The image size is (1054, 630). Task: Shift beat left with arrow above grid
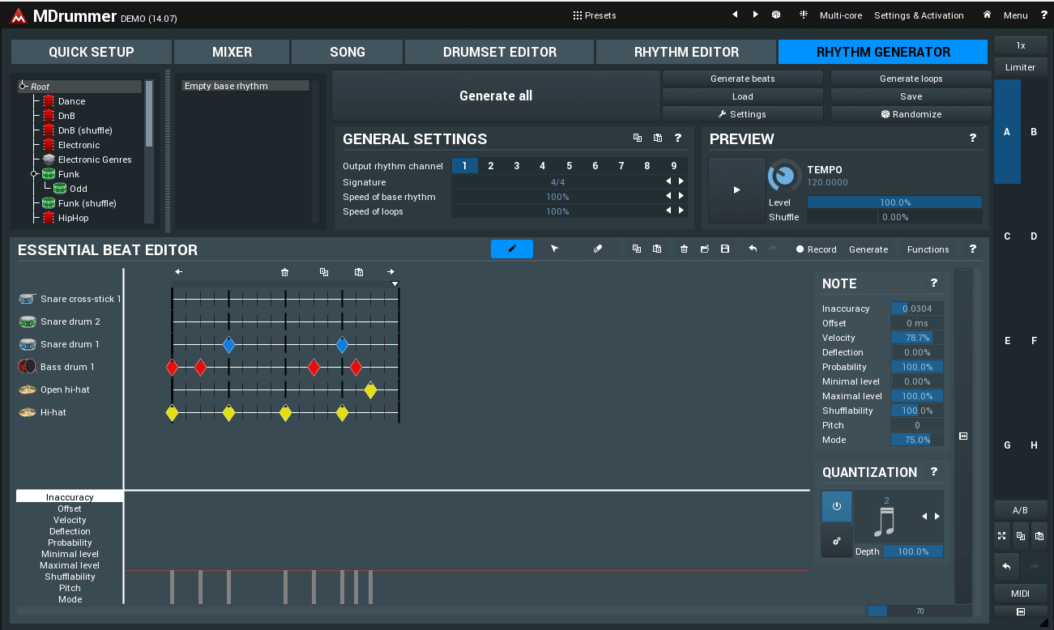click(178, 272)
